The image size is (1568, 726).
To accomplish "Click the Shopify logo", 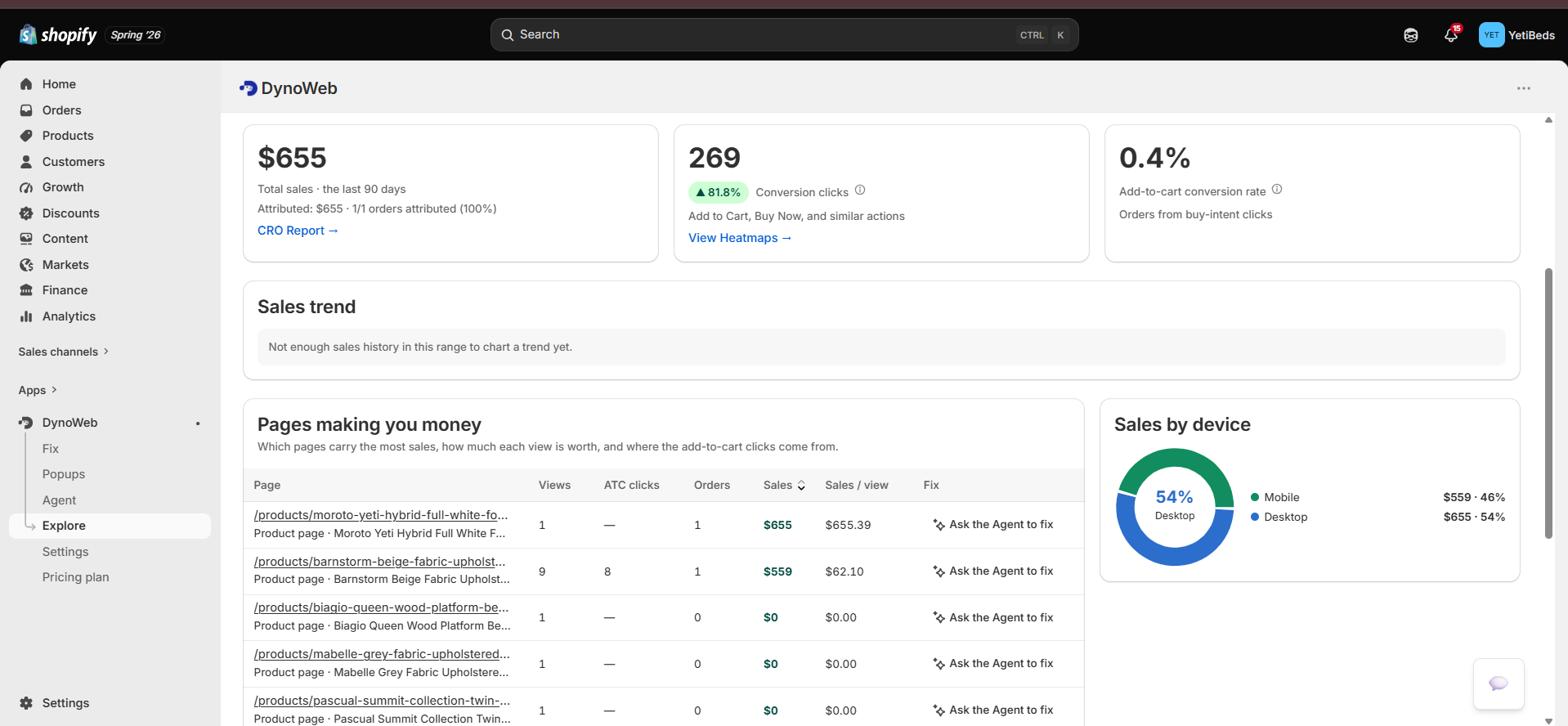I will coord(58,34).
